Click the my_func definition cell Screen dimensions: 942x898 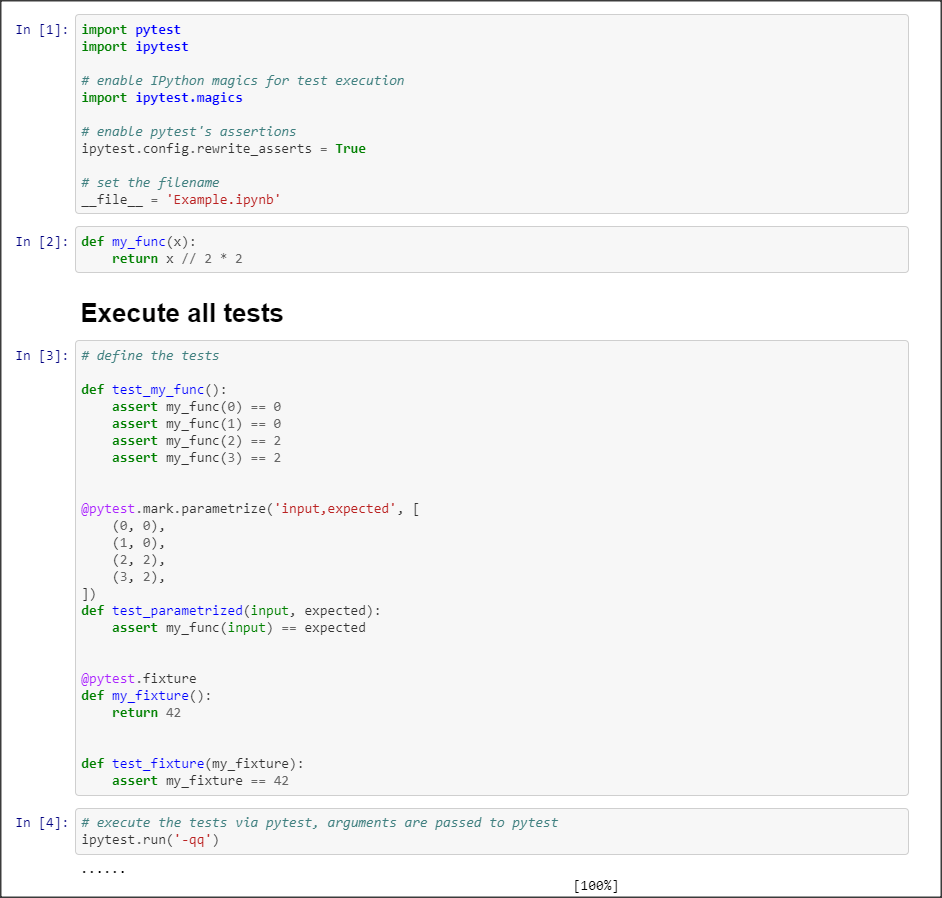point(160,249)
